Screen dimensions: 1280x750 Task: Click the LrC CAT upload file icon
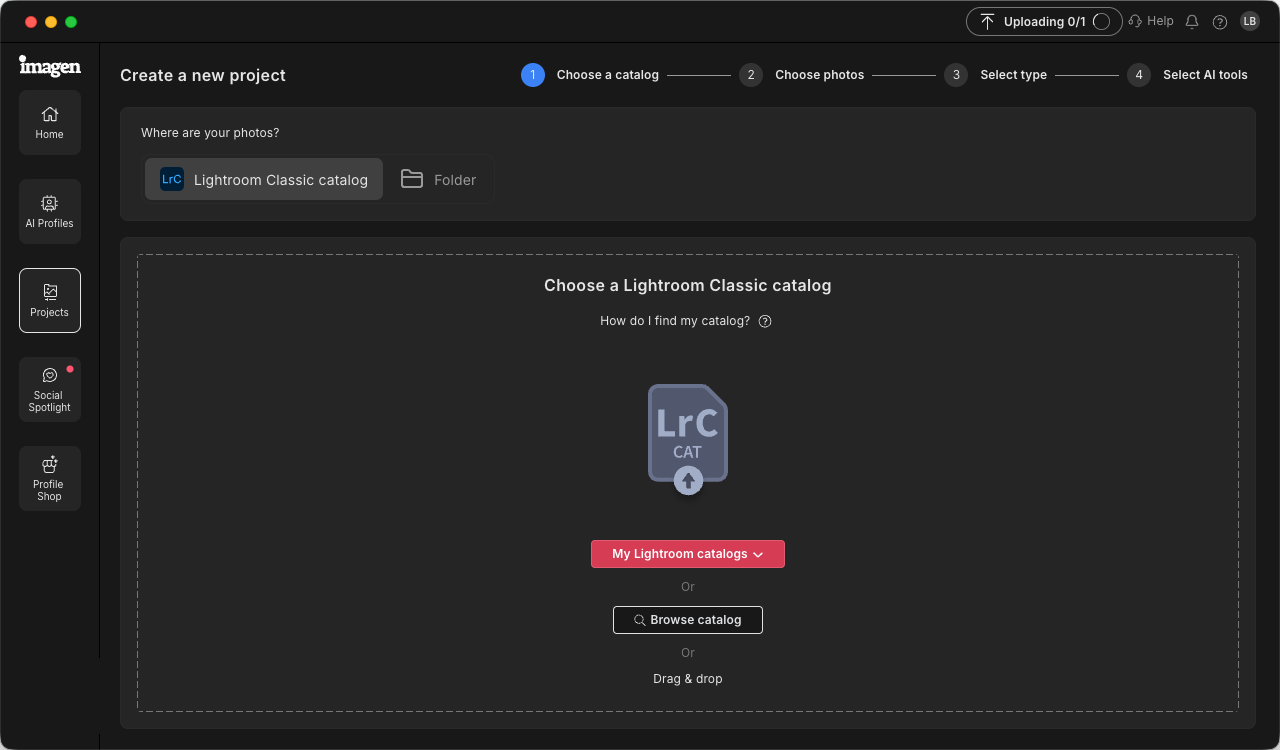tap(688, 439)
